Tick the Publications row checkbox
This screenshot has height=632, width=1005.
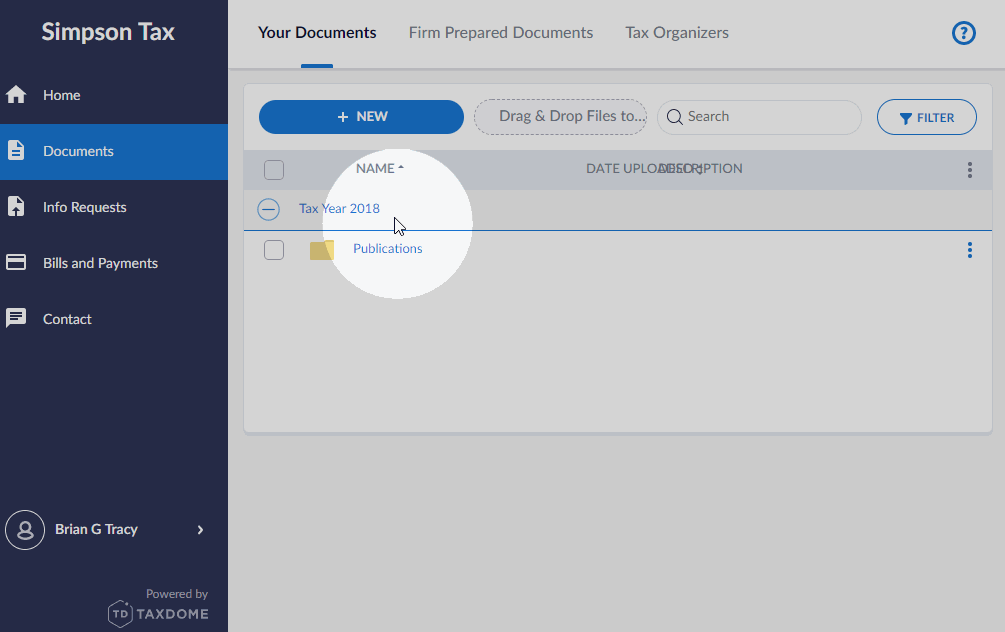pos(274,250)
